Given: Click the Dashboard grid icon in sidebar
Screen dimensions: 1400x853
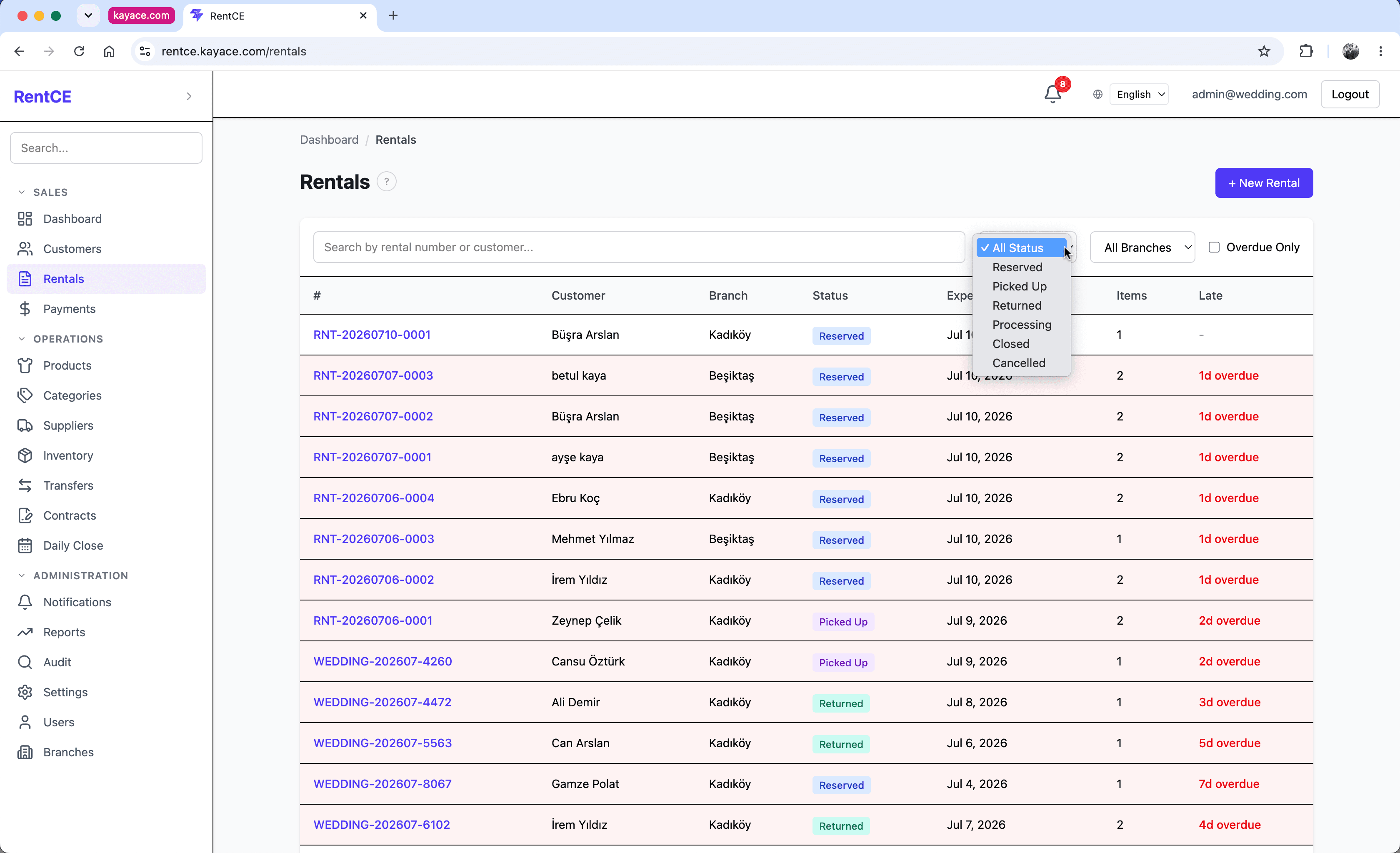Looking at the screenshot, I should (x=25, y=219).
